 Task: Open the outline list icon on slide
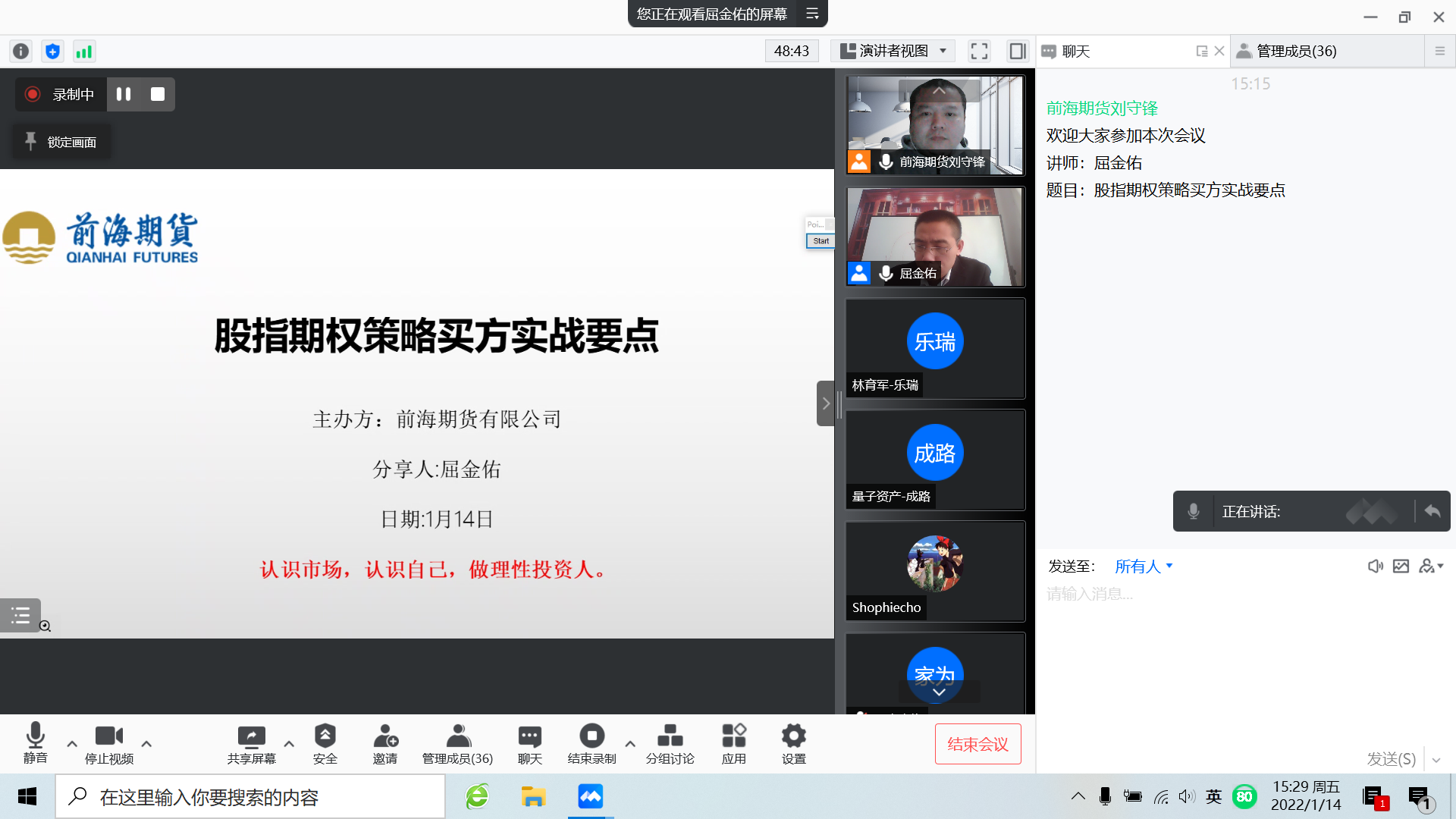pos(20,615)
